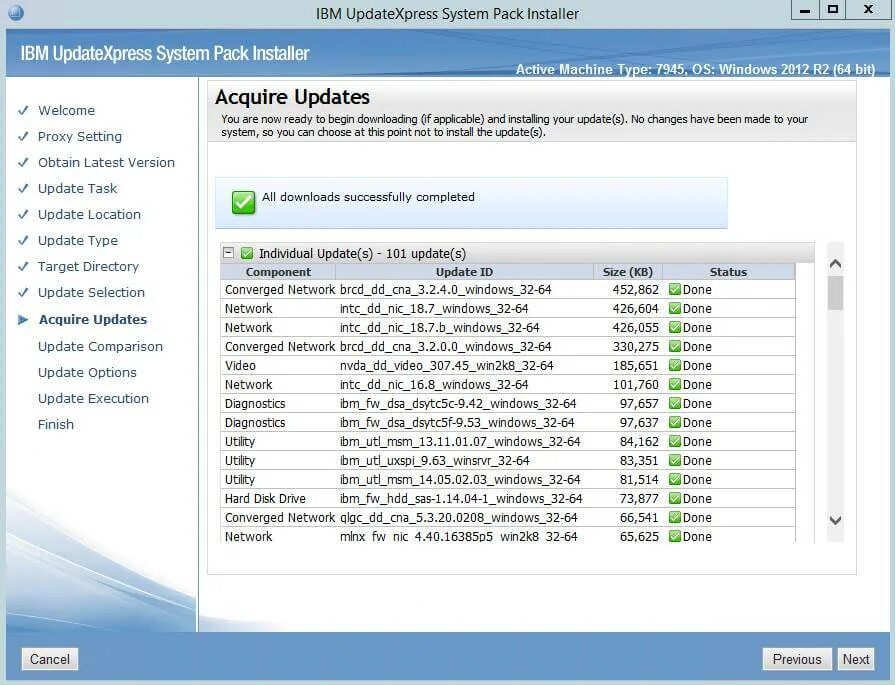Click the checkmark next to Welcome step
Viewport: 895px width, 685px height.
pyautogui.click(x=23, y=110)
